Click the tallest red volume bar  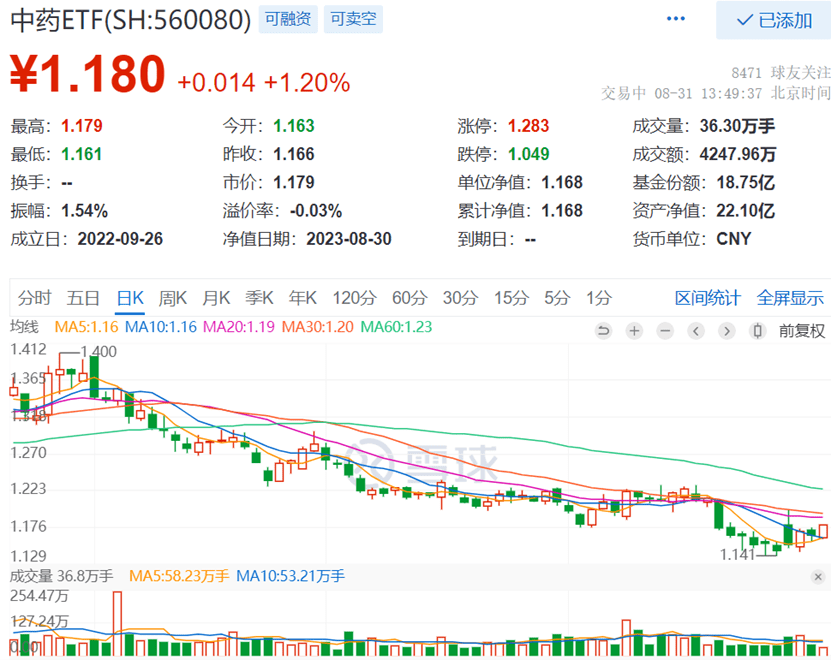point(117,620)
